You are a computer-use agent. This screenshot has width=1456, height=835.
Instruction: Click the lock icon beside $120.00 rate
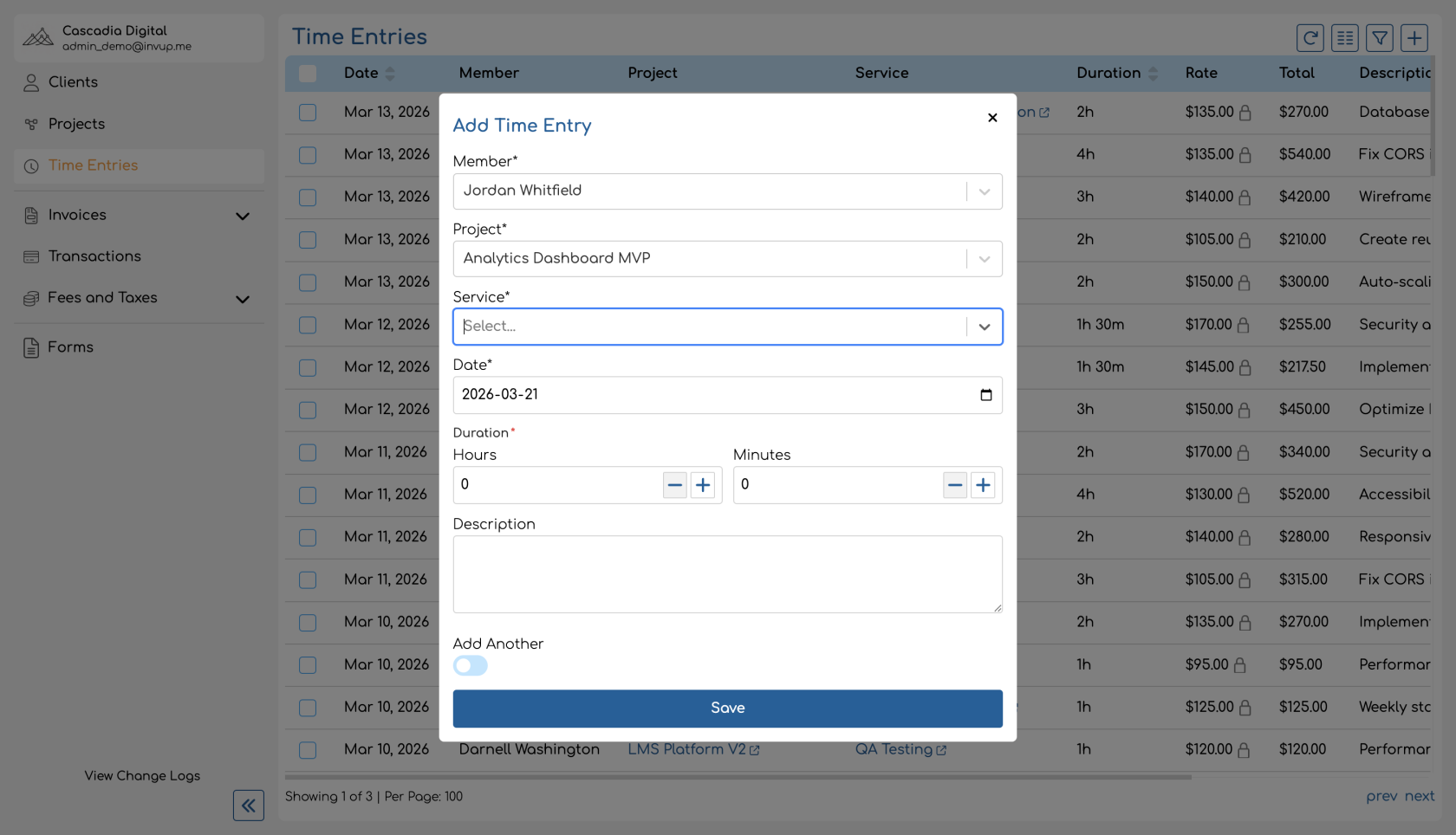[x=1244, y=750]
